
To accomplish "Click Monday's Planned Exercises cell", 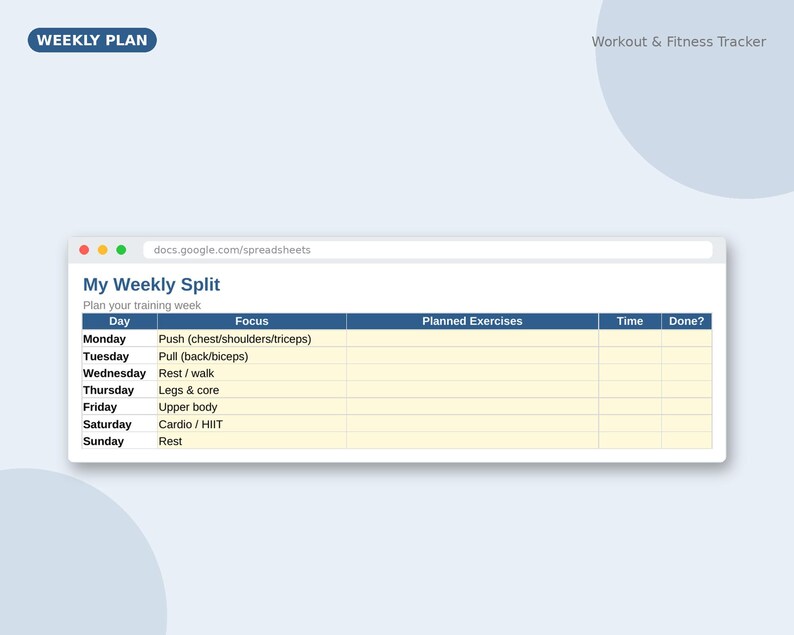I will click(x=472, y=339).
